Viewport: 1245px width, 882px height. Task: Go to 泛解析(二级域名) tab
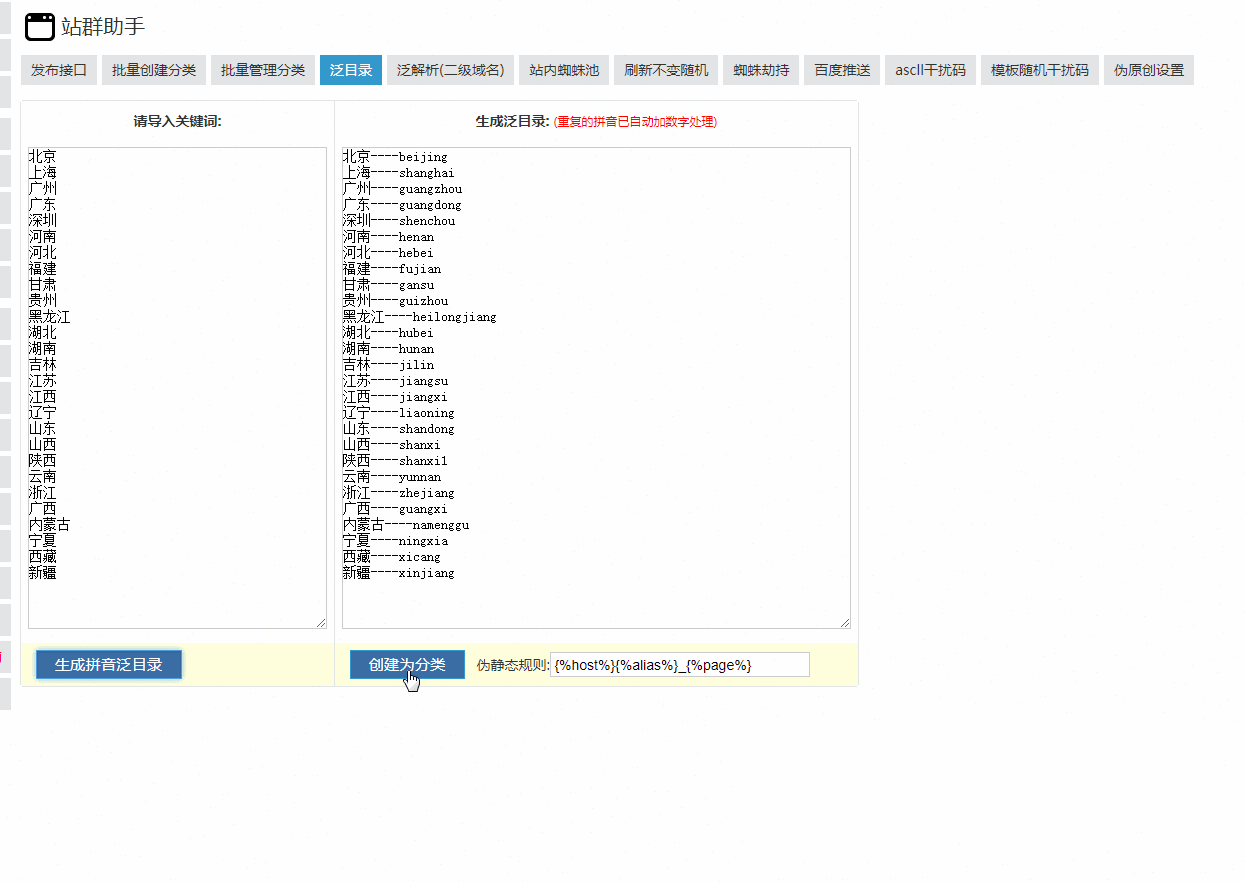[450, 70]
